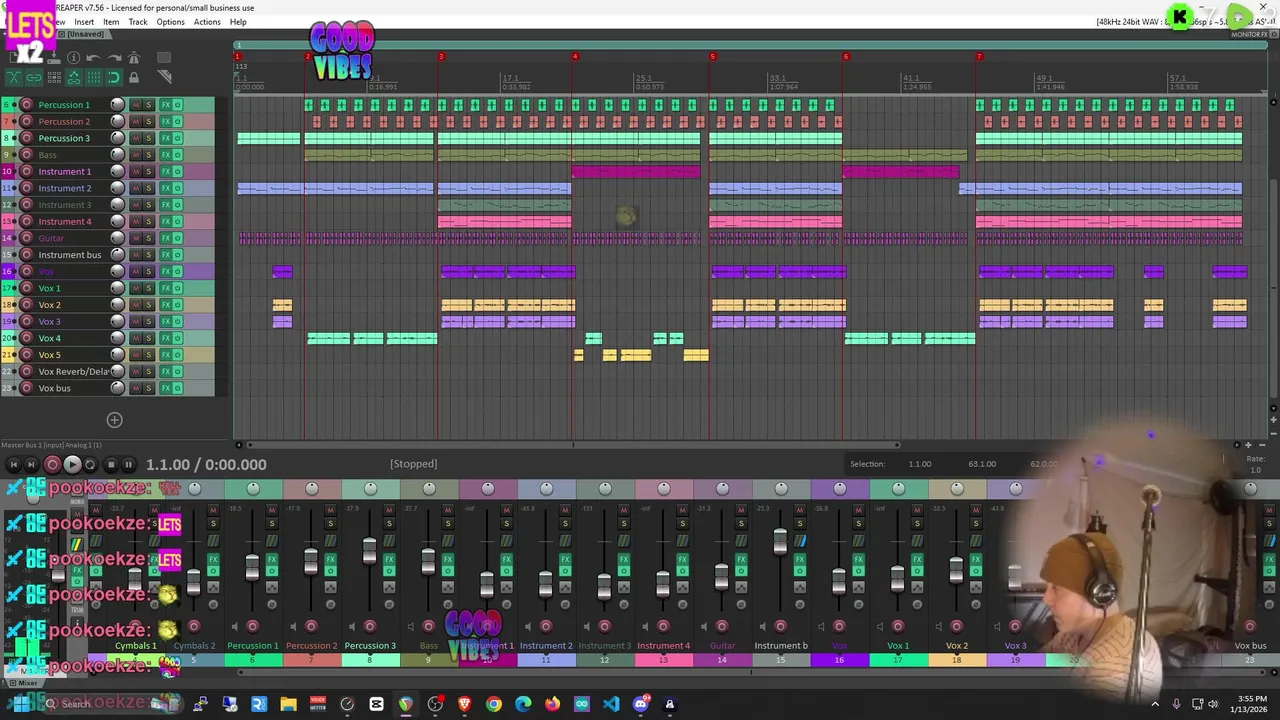Viewport: 1280px width, 720px height.
Task: Click the Undo arrow in toolbar
Action: 93,58
